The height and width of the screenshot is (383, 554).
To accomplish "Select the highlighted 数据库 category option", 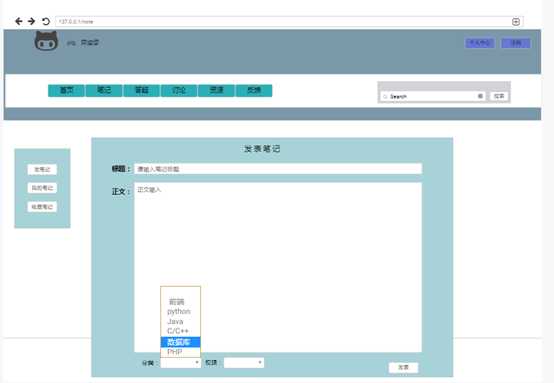I will click(180, 342).
